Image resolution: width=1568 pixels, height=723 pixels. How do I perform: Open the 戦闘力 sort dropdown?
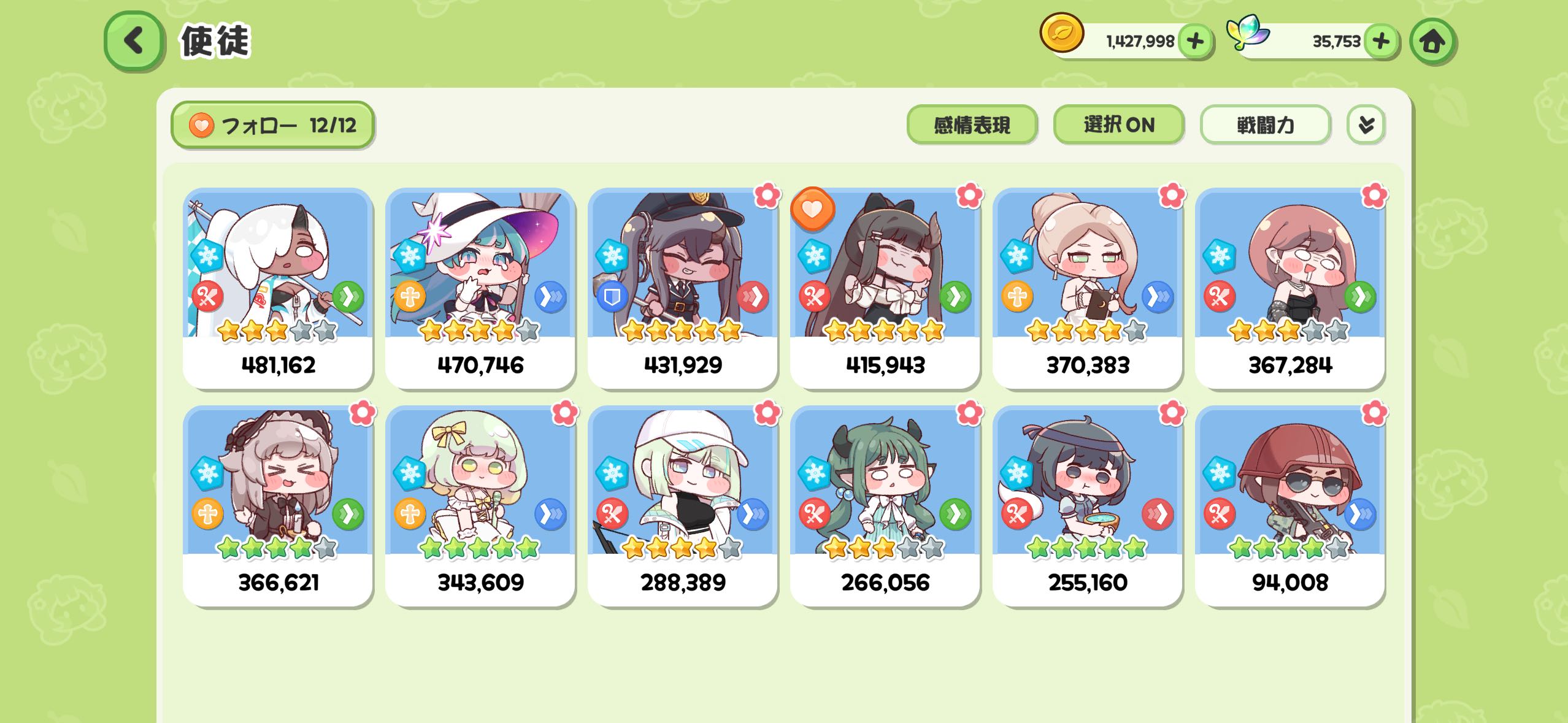(1265, 125)
